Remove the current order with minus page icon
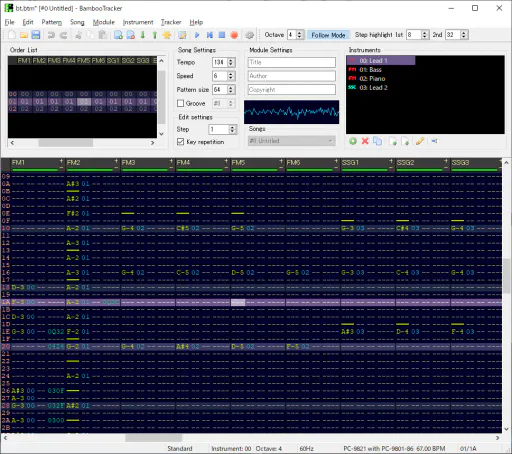This screenshot has height=454, width=512. [x=130, y=35]
